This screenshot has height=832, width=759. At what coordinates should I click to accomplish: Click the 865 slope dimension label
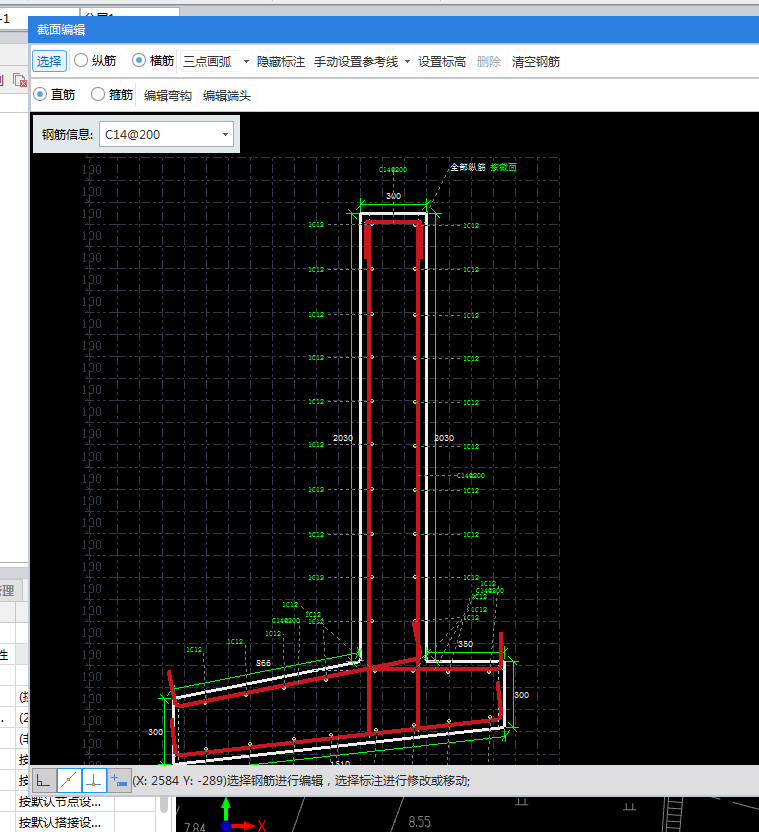point(263,663)
